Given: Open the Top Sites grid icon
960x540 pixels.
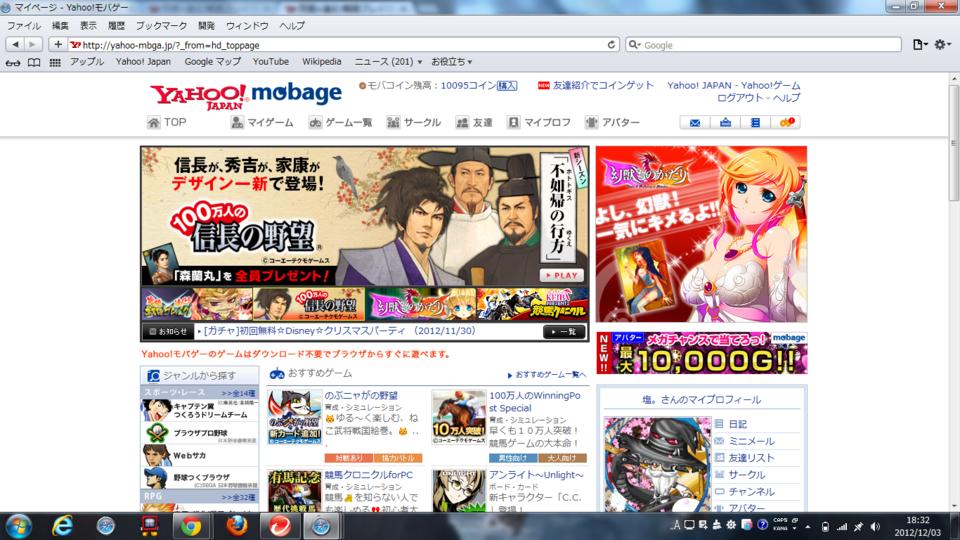Looking at the screenshot, I should [x=55, y=62].
